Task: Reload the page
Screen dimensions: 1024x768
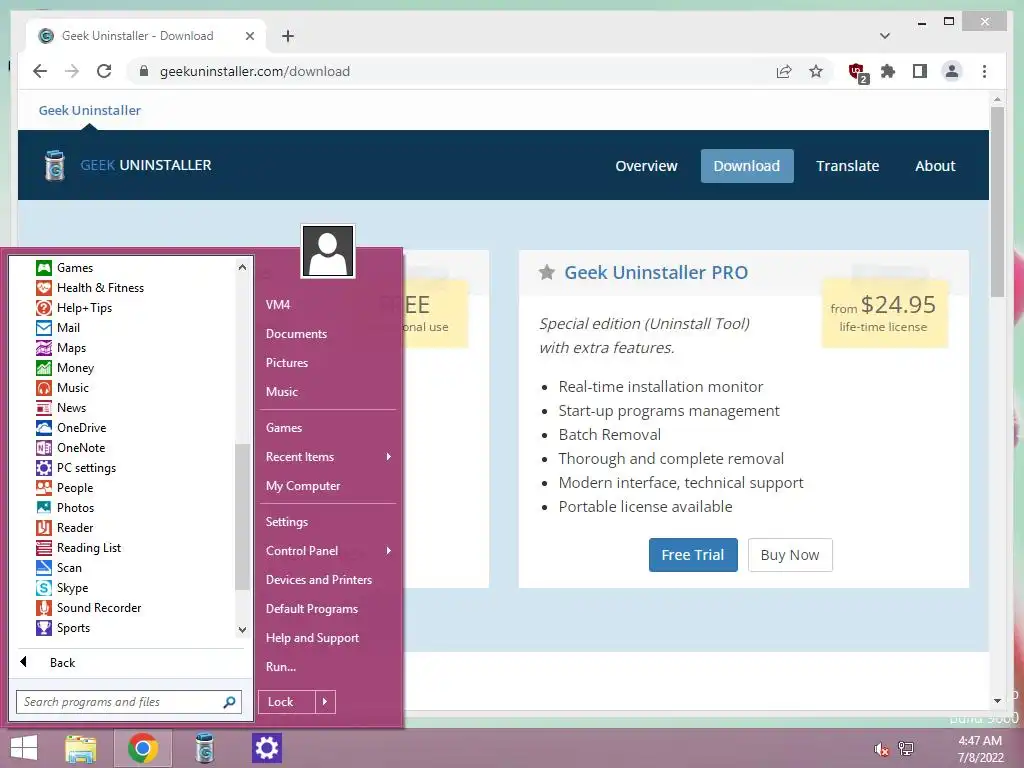Action: click(104, 71)
